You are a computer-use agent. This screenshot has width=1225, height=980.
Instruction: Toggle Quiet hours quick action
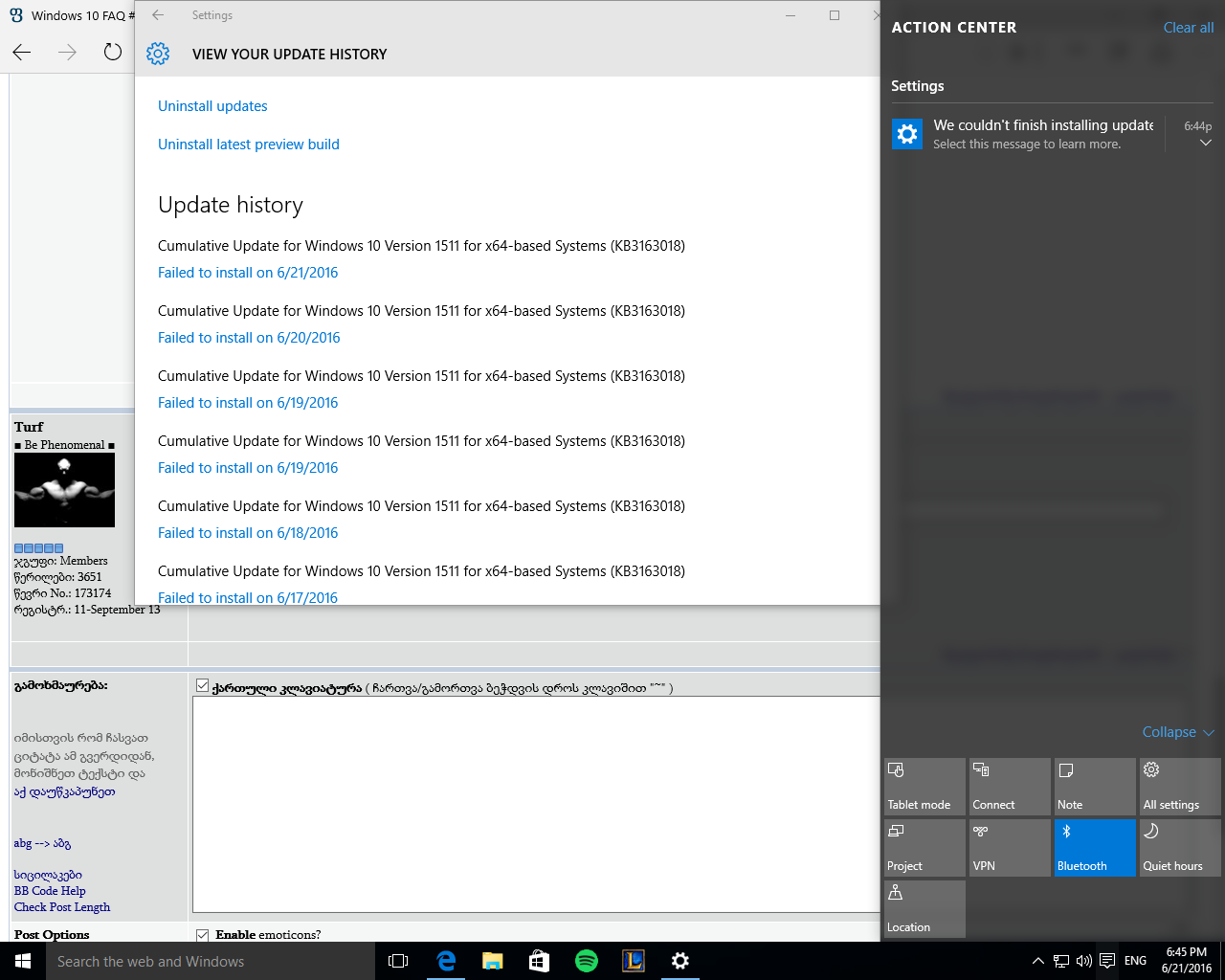pyautogui.click(x=1179, y=848)
